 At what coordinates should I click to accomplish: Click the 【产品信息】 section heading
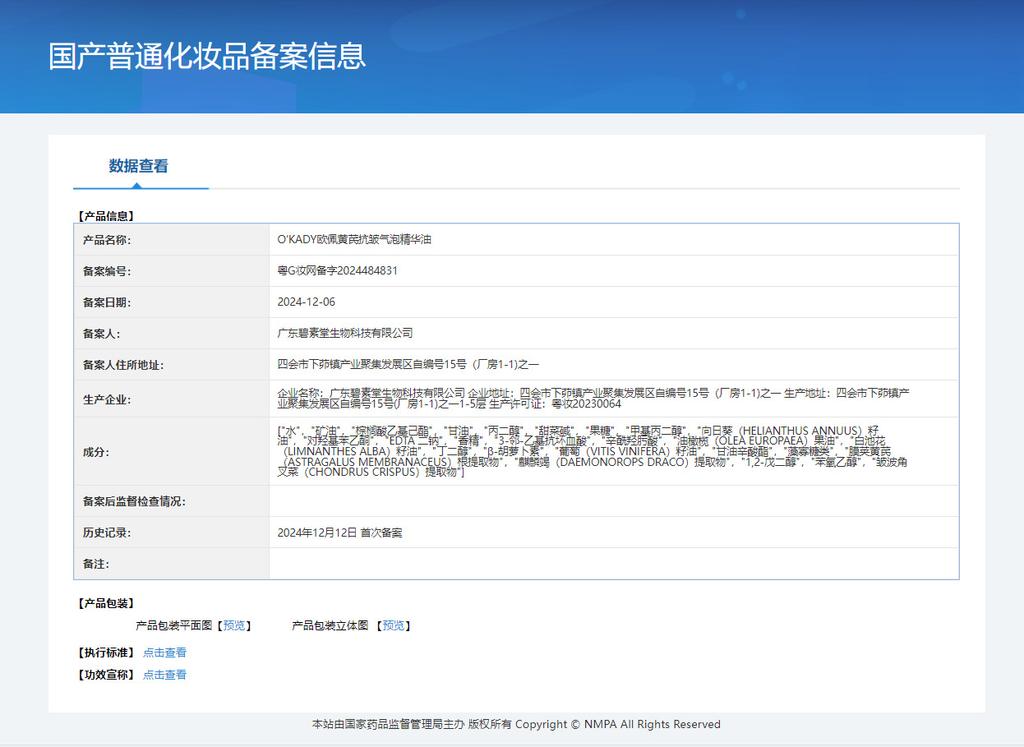pyautogui.click(x=106, y=216)
